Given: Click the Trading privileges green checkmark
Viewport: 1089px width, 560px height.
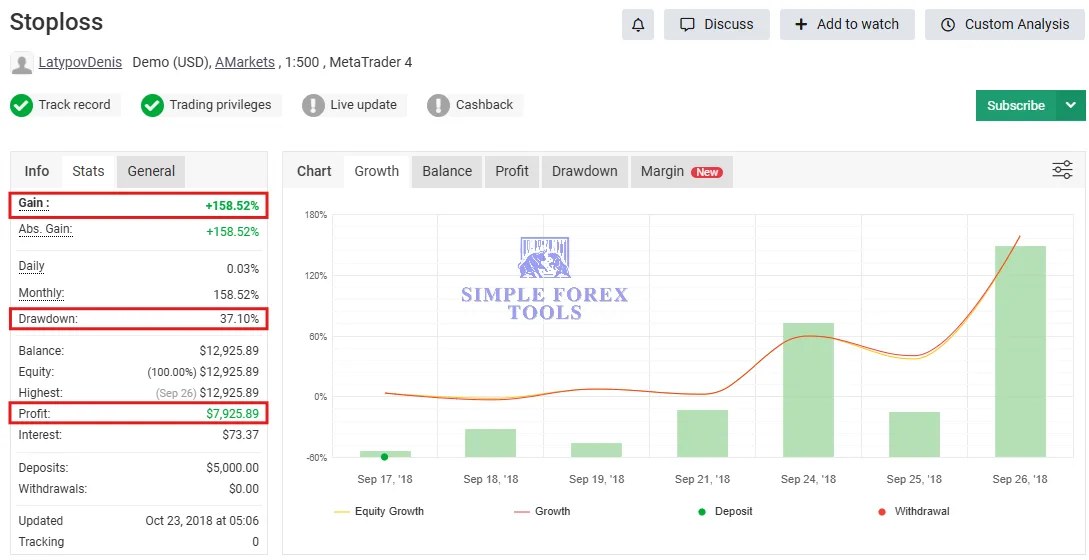Looking at the screenshot, I should (x=152, y=105).
